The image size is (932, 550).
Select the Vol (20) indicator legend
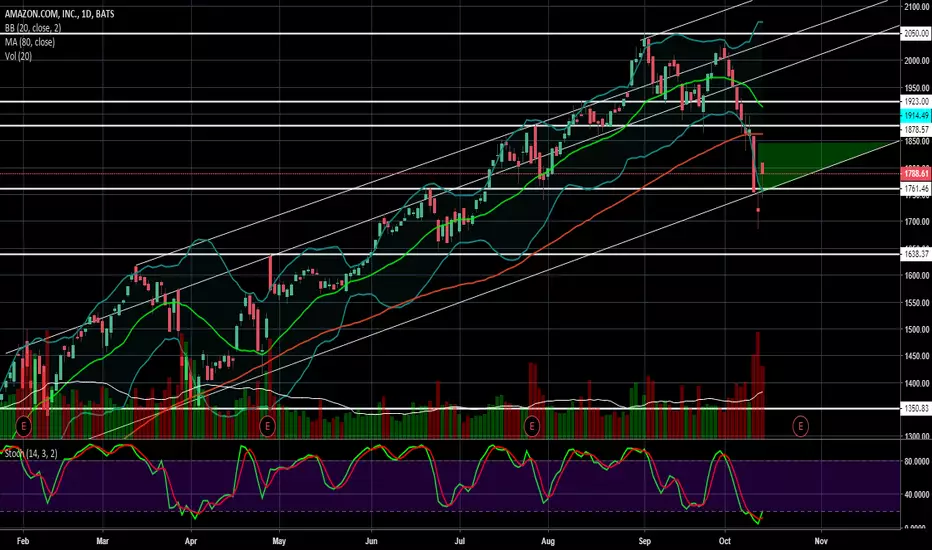click(18, 56)
